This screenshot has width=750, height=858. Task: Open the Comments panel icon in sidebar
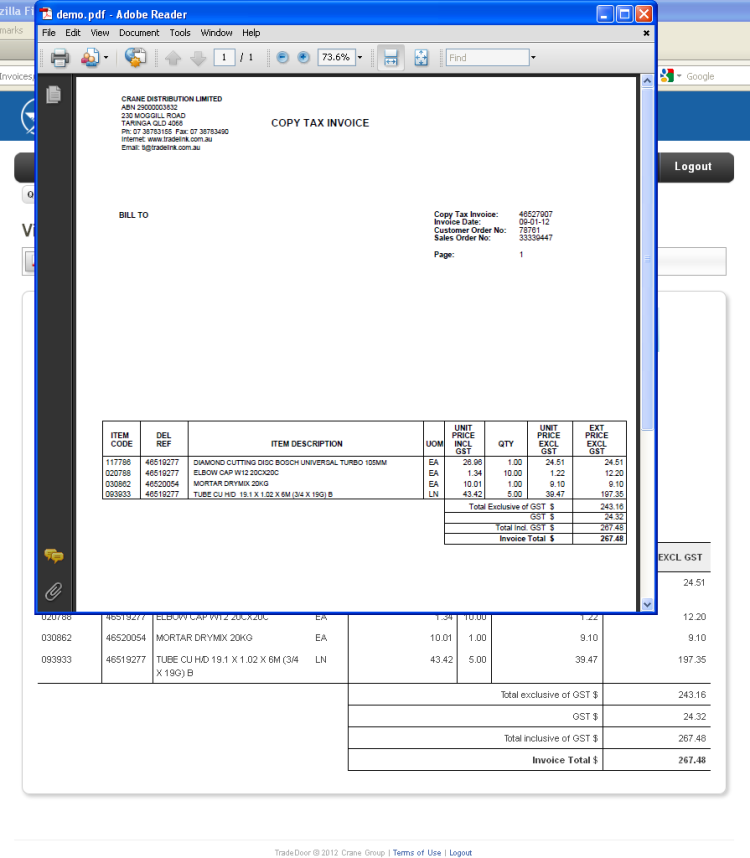54,556
